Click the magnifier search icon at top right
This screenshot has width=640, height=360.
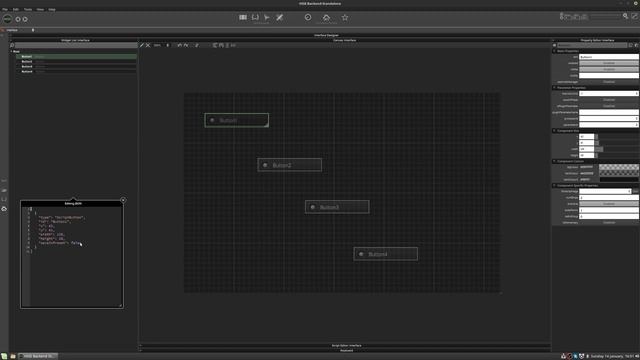tap(625, 16)
